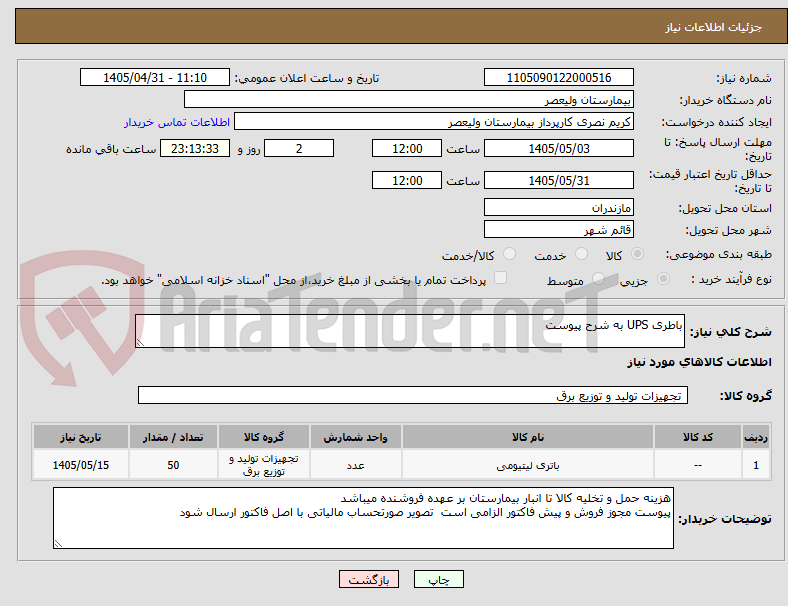Click the city field قائم شهر
The height and width of the screenshot is (606, 788).
(x=559, y=229)
